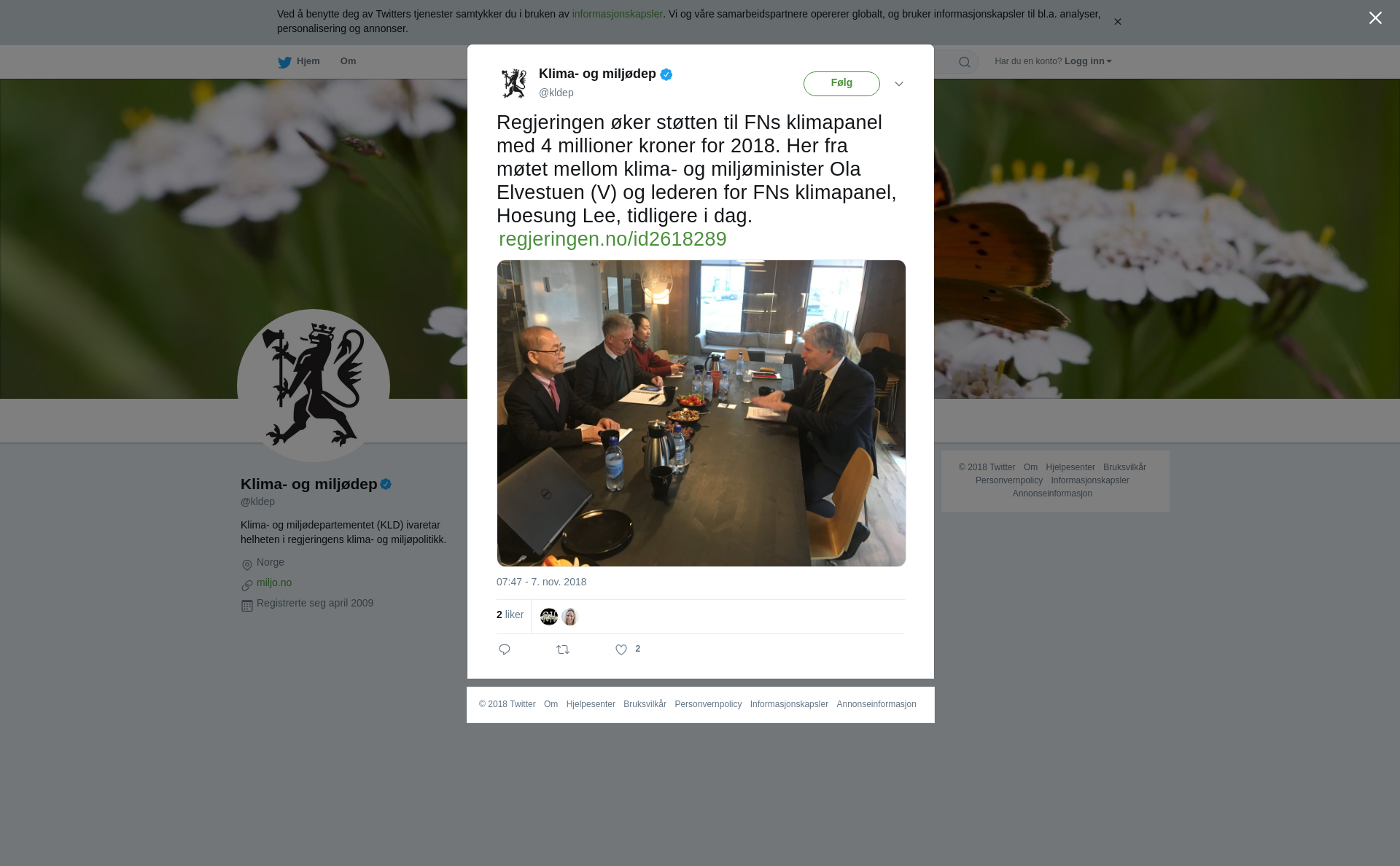1400x866 pixels.
Task: Close the tweet overlay with large X
Action: click(x=1375, y=18)
